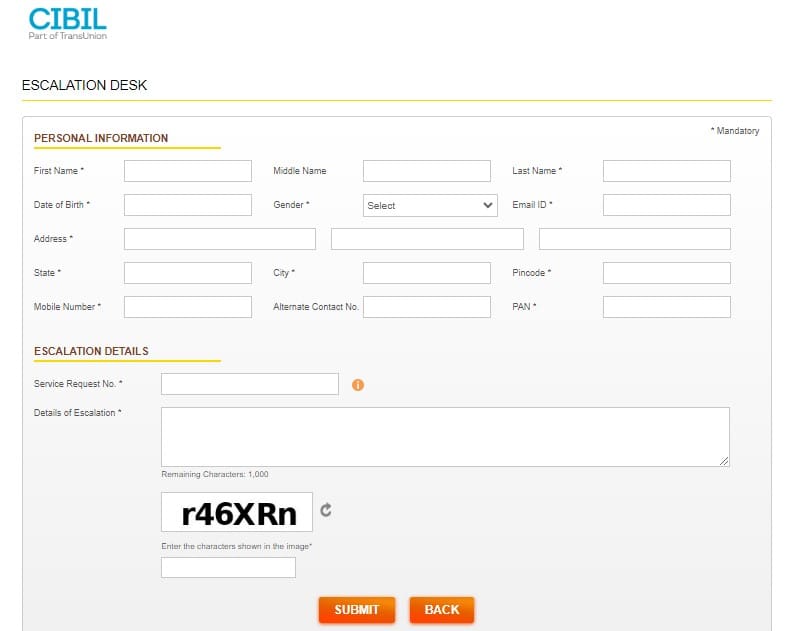Click the Mobile Number field
The width and height of the screenshot is (785, 631).
click(x=188, y=307)
